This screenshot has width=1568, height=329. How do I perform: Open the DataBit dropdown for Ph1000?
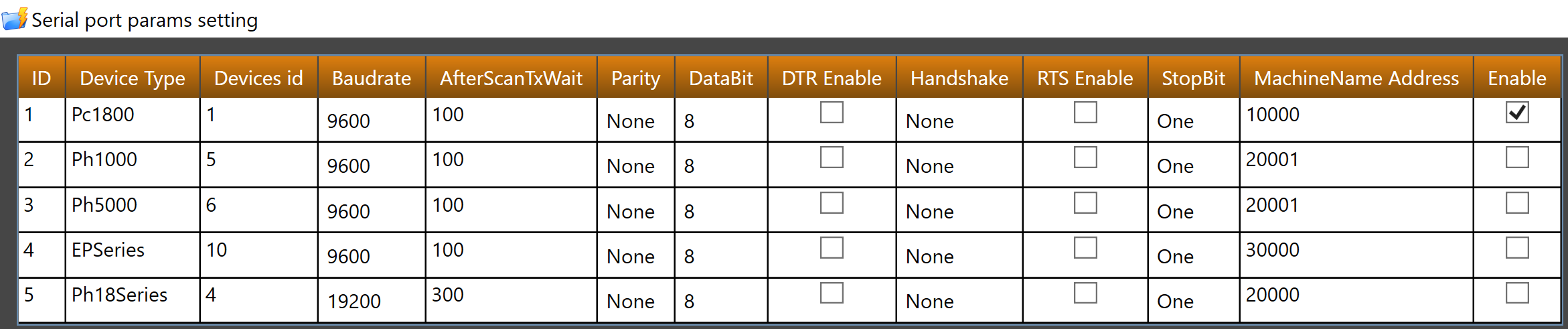pyautogui.click(x=721, y=166)
